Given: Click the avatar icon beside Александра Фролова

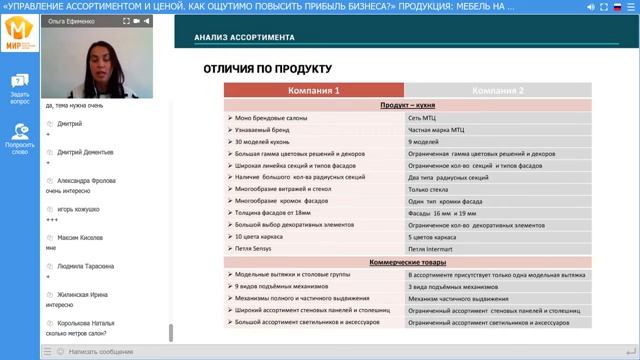Looking at the screenshot, I should [50, 180].
